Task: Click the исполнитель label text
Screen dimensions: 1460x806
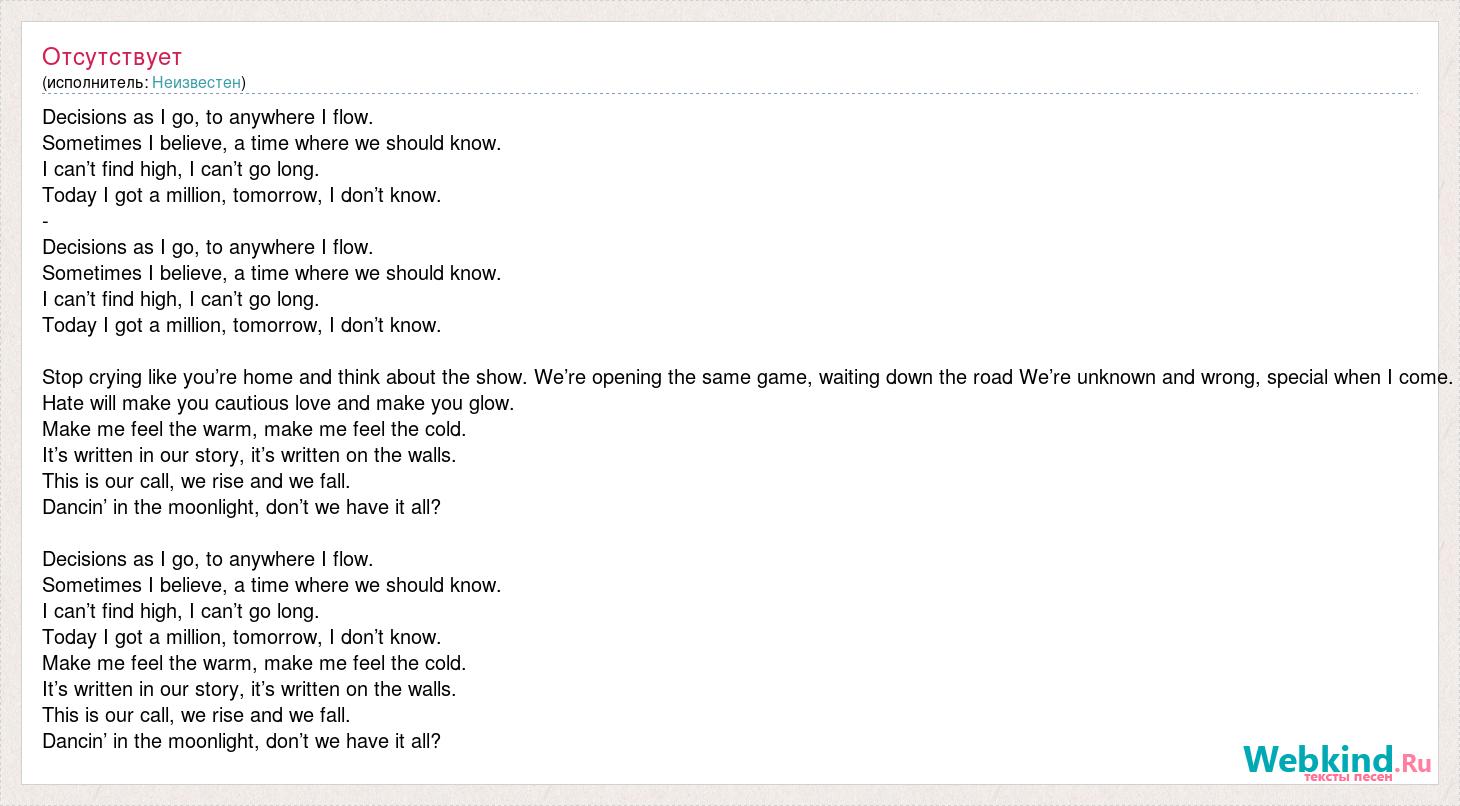Action: click(x=97, y=82)
